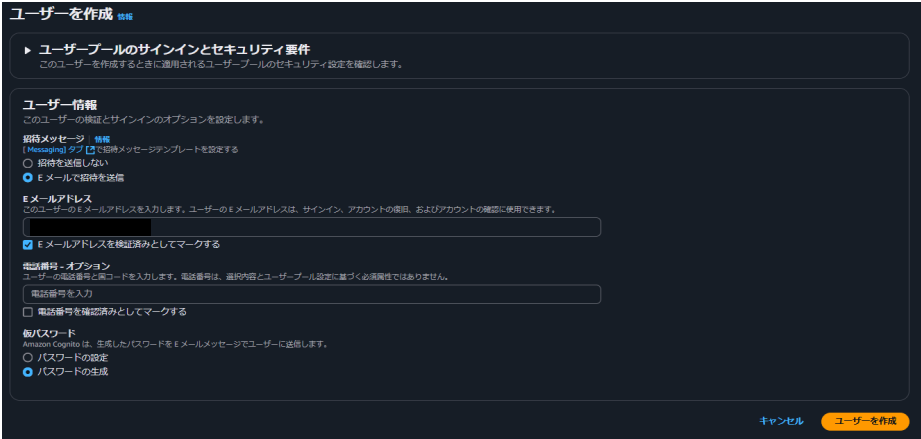921x439 pixels.
Task: Click the キャンセル button
Action: [781, 421]
